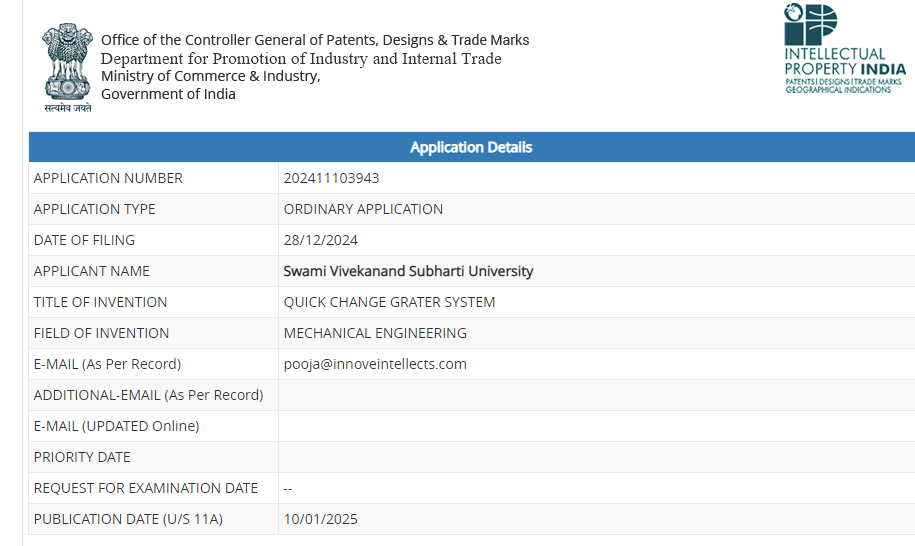
Task: Click the E-MAIL (UPDATED Online) label
Action: pyautogui.click(x=116, y=426)
